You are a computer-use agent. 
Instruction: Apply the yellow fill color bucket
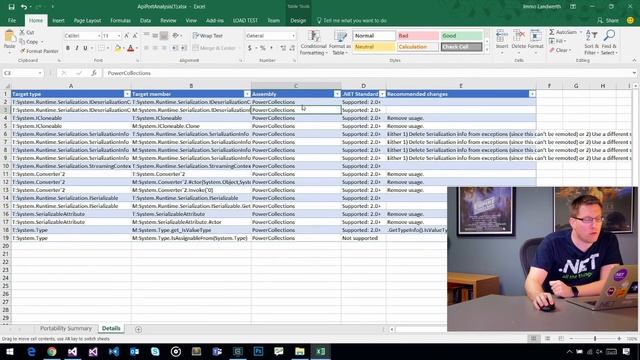click(x=118, y=48)
